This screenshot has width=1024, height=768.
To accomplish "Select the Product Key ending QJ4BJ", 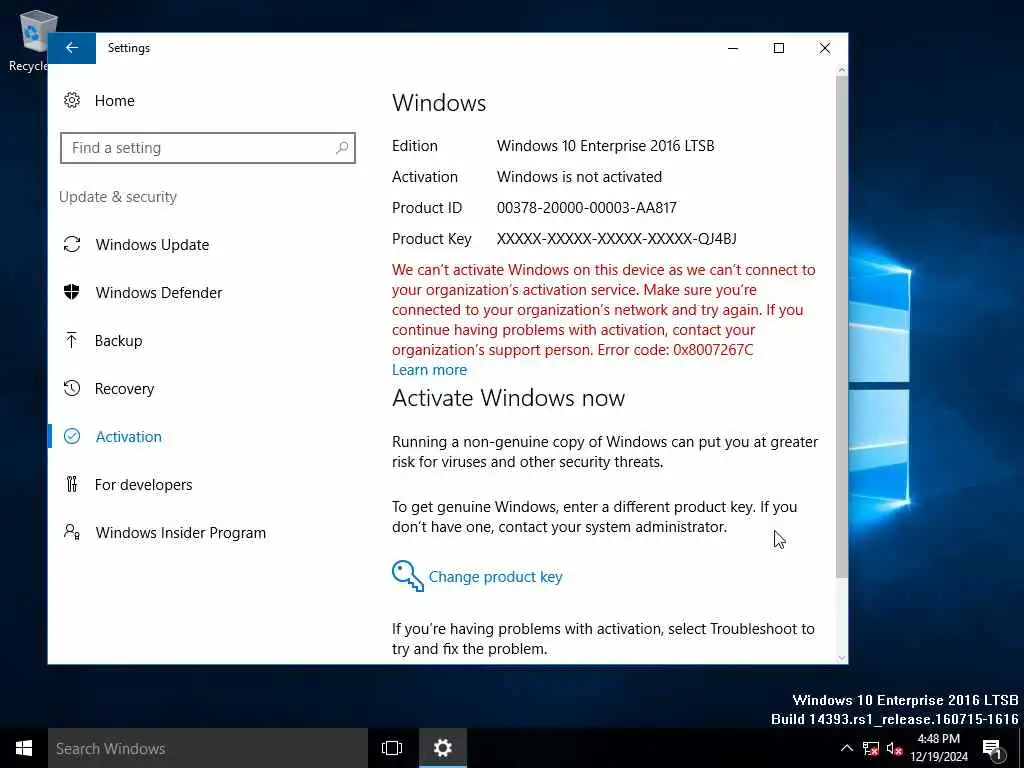I will pyautogui.click(x=616, y=238).
